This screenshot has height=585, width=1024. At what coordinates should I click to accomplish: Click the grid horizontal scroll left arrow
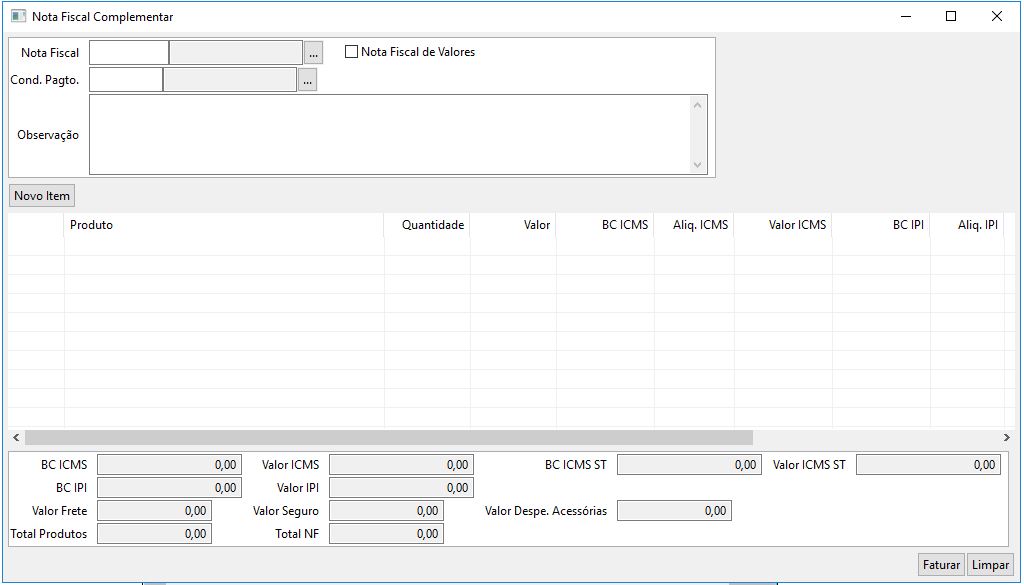16,437
